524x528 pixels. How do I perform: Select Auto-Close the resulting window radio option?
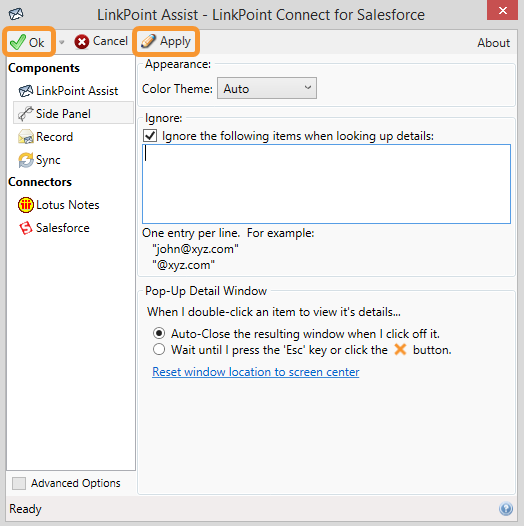coord(159,333)
